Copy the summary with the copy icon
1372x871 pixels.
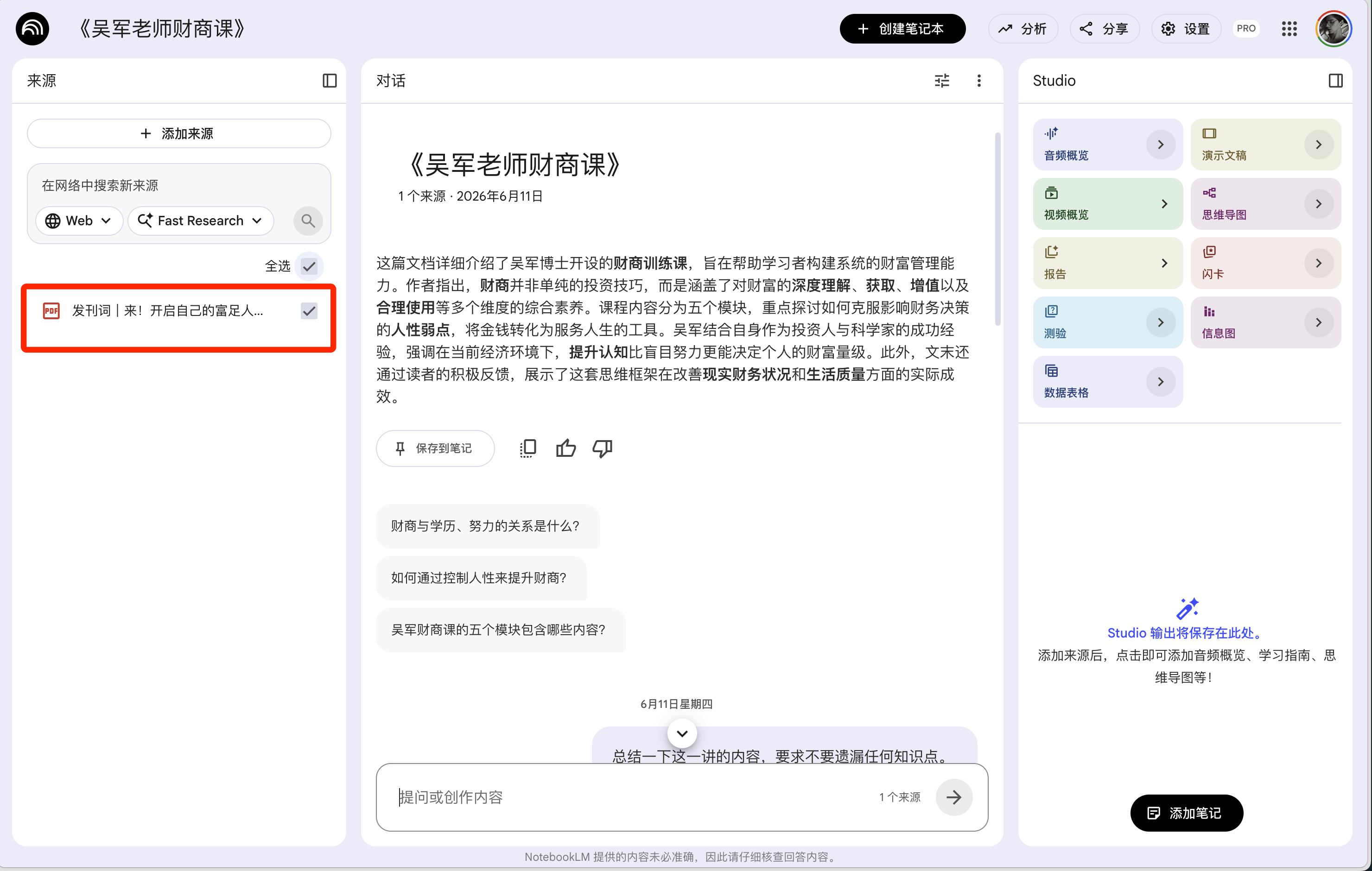[527, 448]
